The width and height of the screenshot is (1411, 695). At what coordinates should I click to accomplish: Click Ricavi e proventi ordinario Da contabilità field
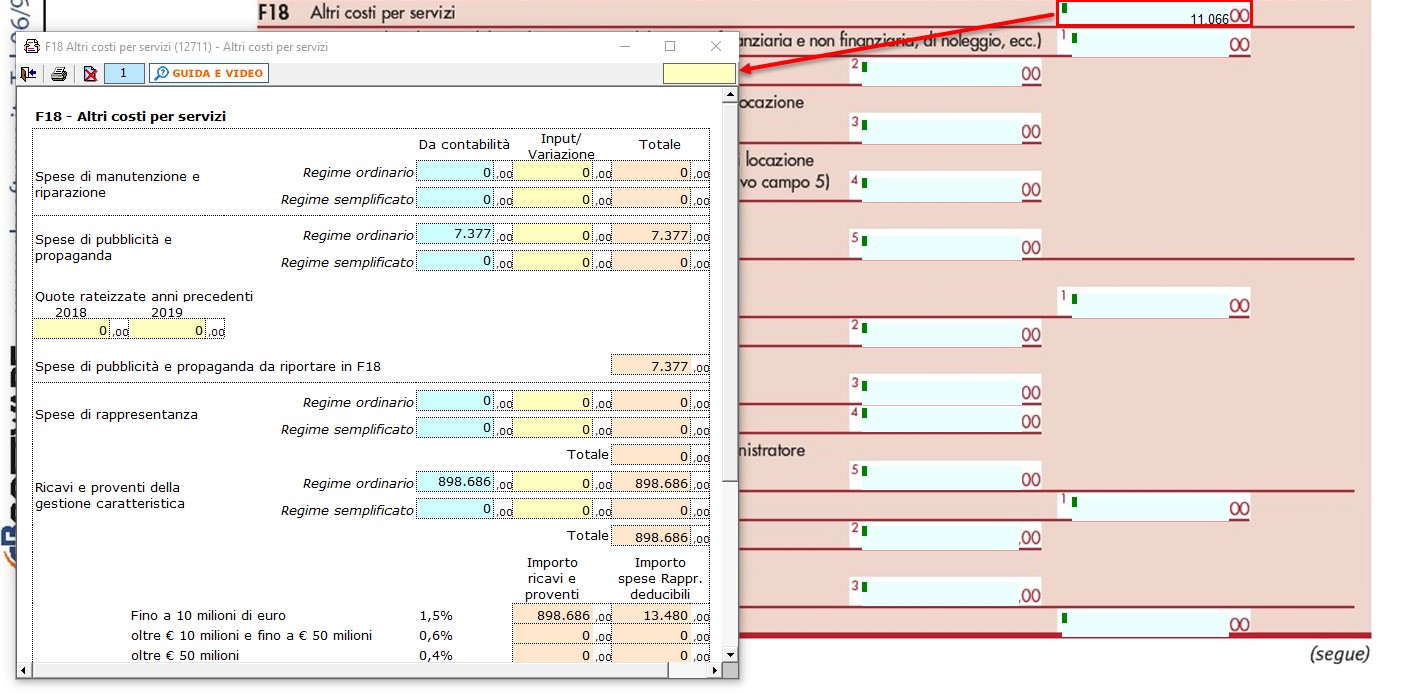[455, 482]
